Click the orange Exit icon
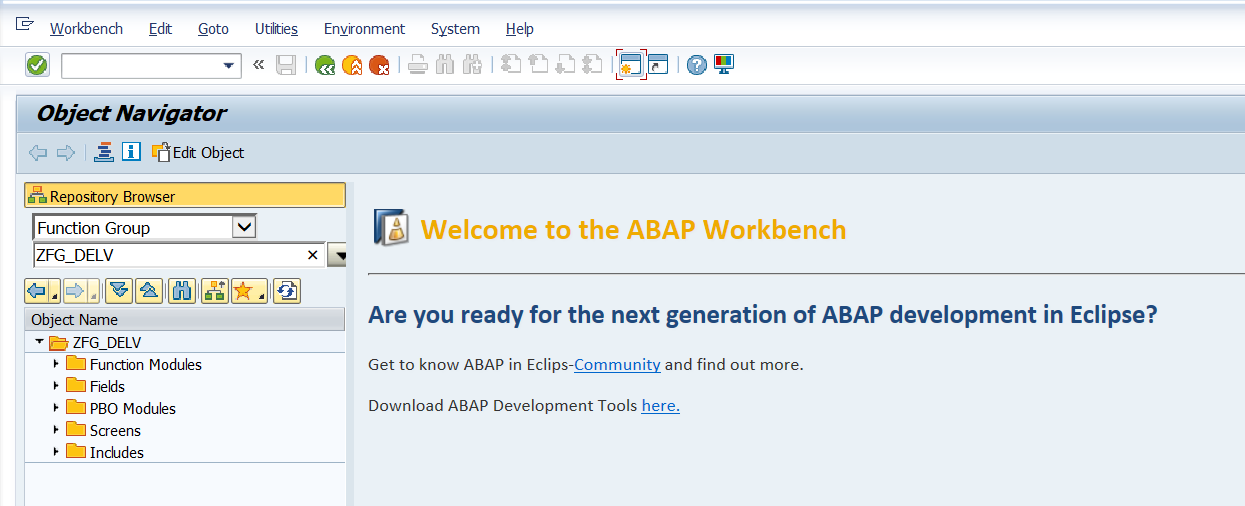Viewport: 1245px width, 506px height. coord(352,65)
